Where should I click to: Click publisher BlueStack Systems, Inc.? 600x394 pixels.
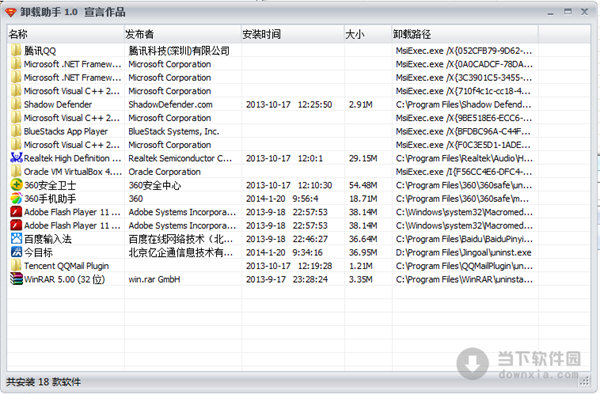174,131
